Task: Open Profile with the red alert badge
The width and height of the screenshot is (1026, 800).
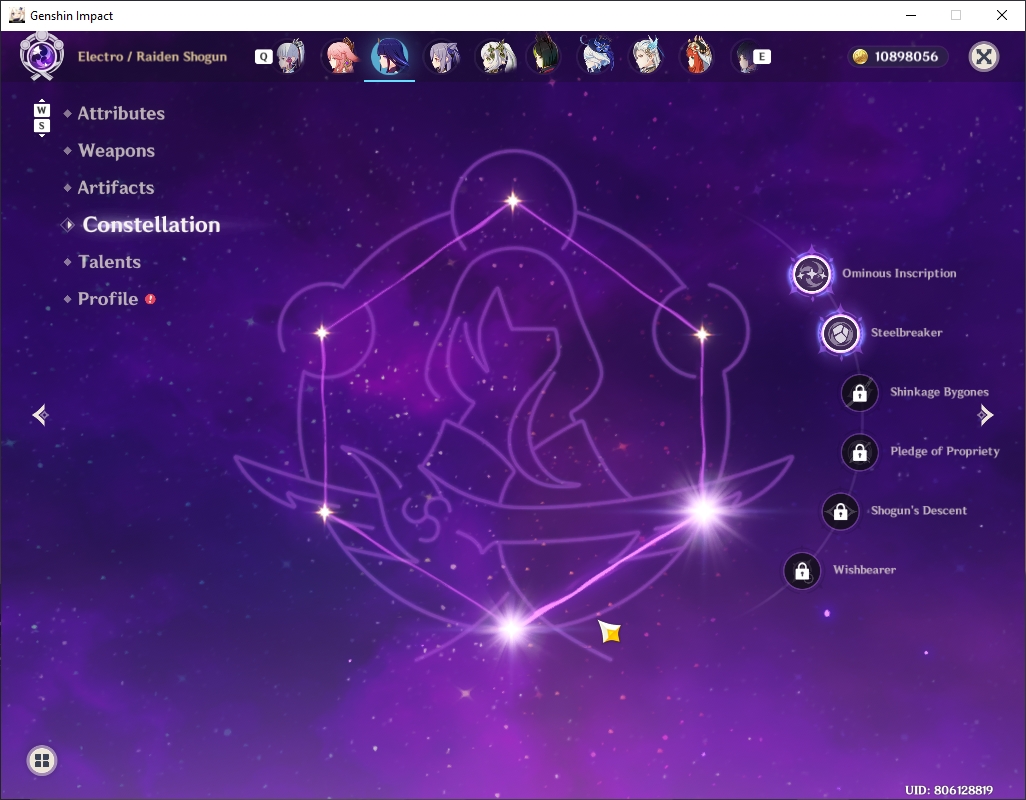Action: click(x=108, y=299)
